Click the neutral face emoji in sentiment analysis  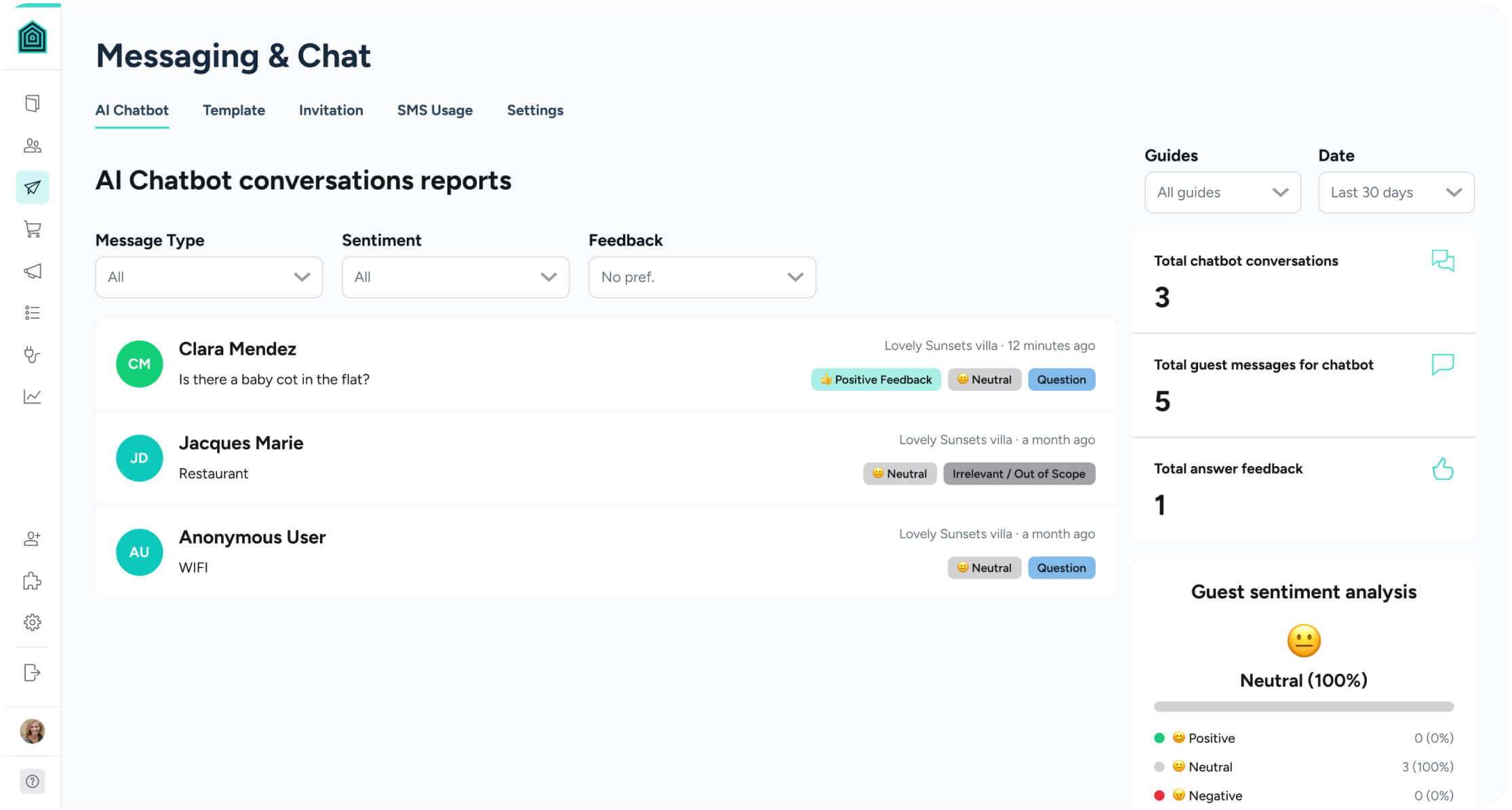click(1304, 641)
